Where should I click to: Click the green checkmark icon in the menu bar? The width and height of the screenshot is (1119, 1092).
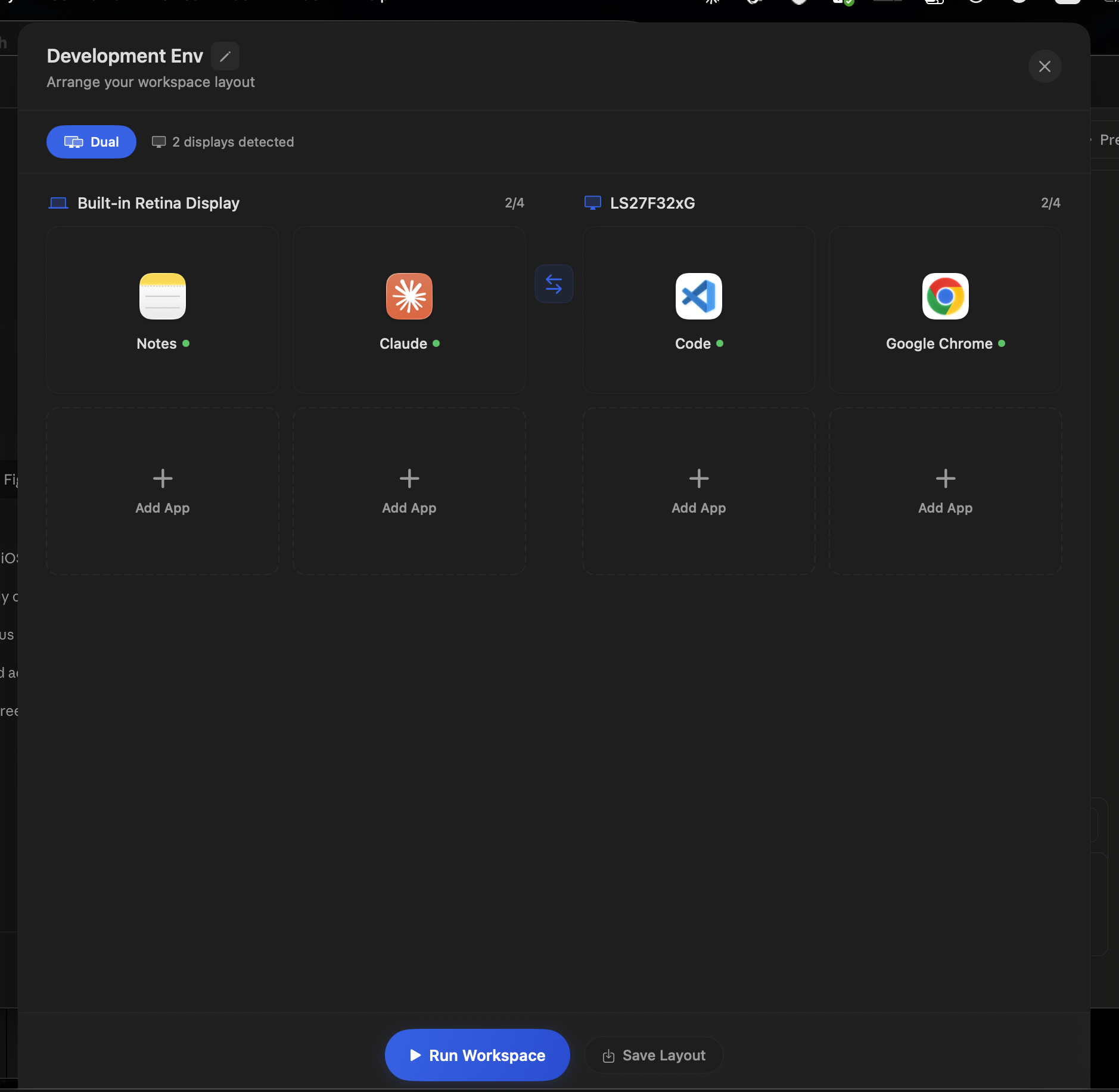[849, 3]
